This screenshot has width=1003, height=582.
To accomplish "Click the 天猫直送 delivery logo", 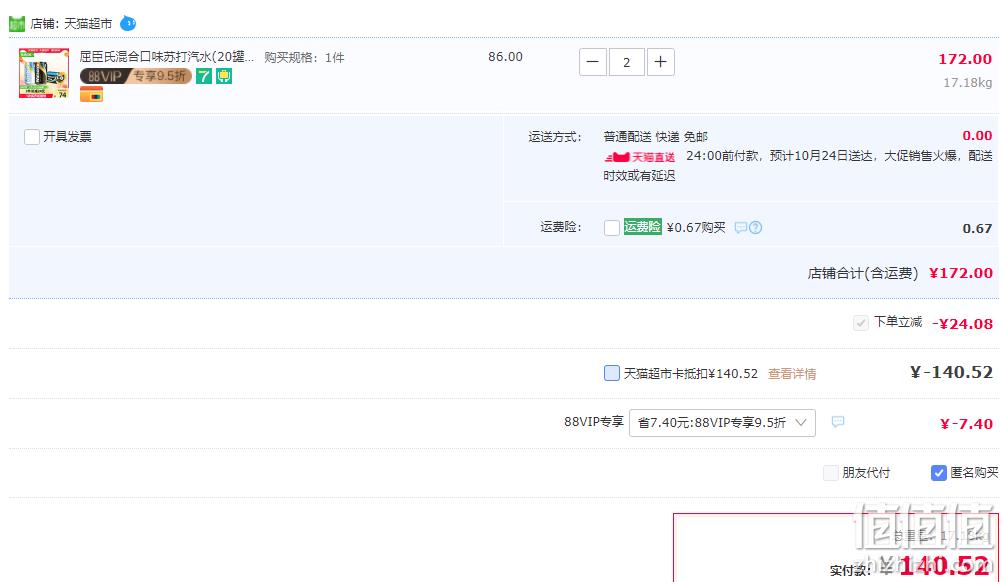I will (x=640, y=157).
